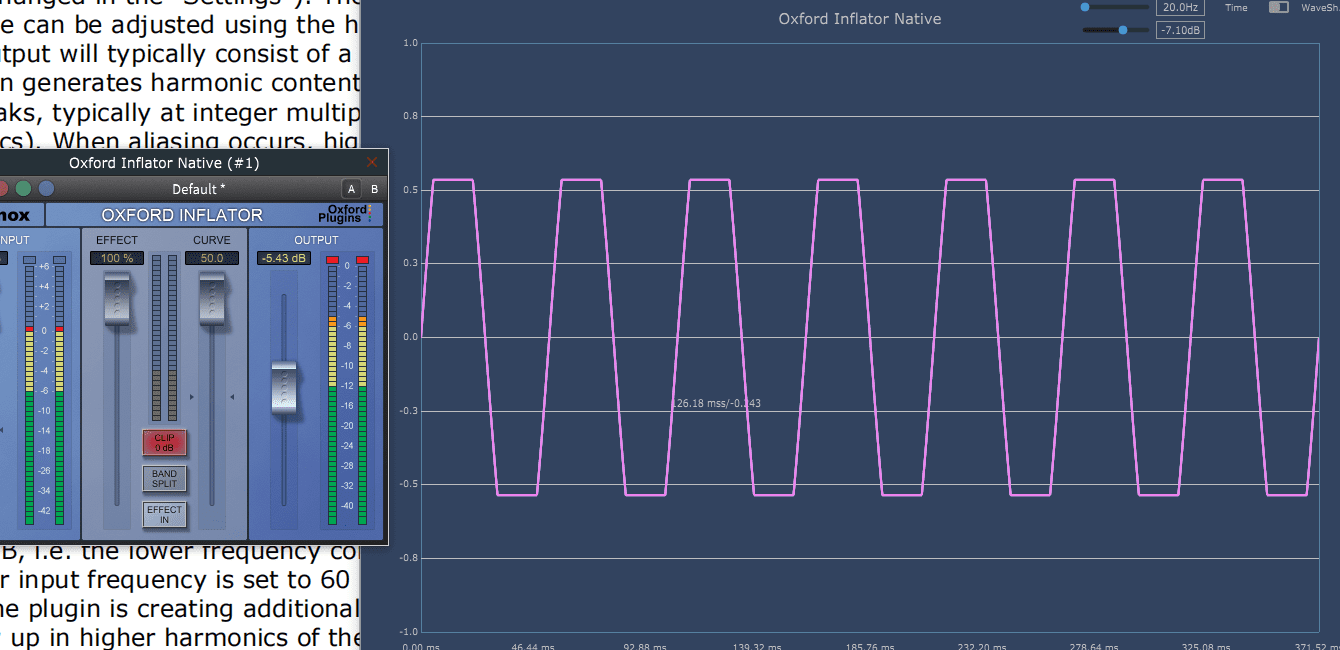Click the green circle button in plugin header

click(x=25, y=189)
